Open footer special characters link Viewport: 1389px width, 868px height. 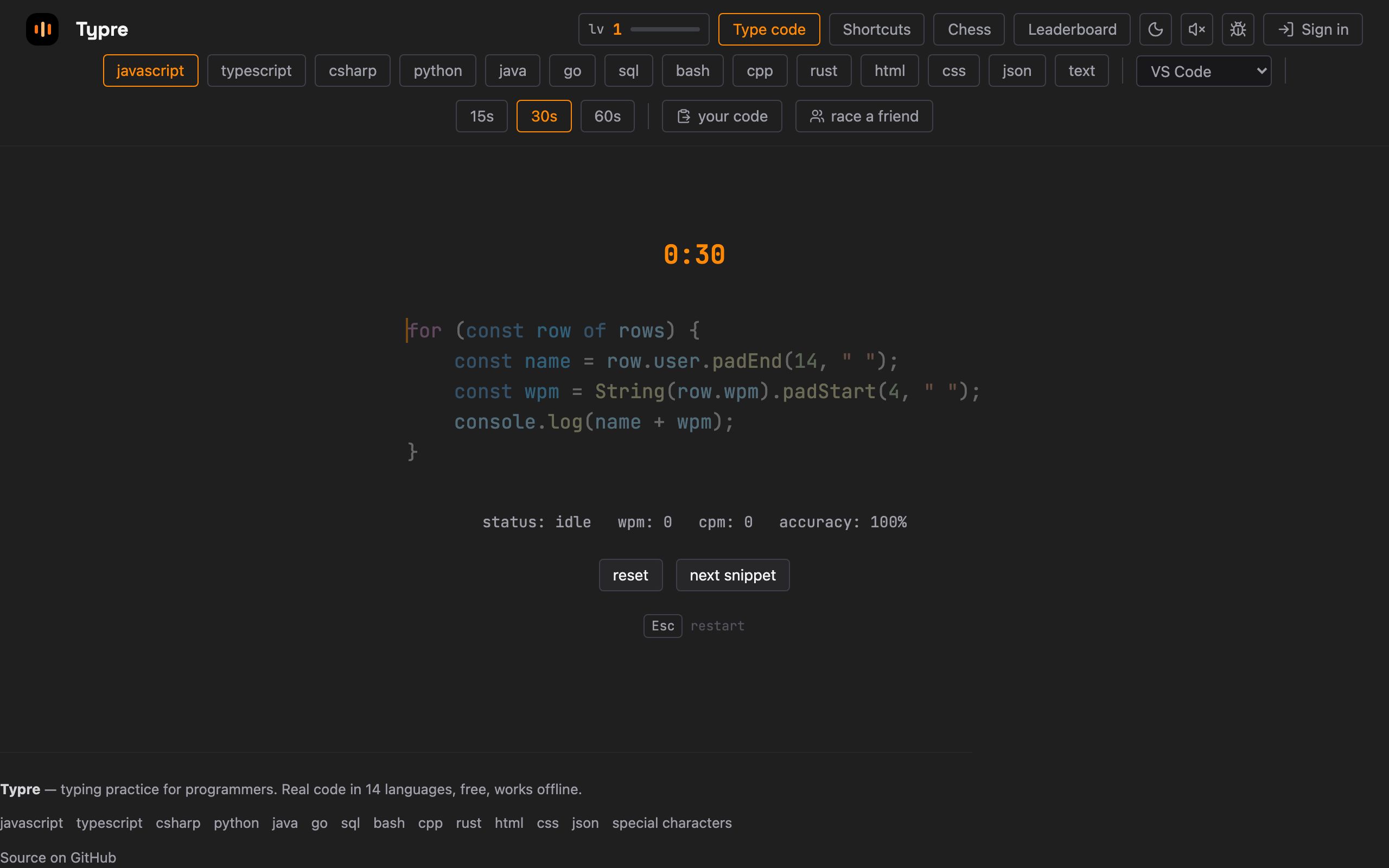pos(672,822)
